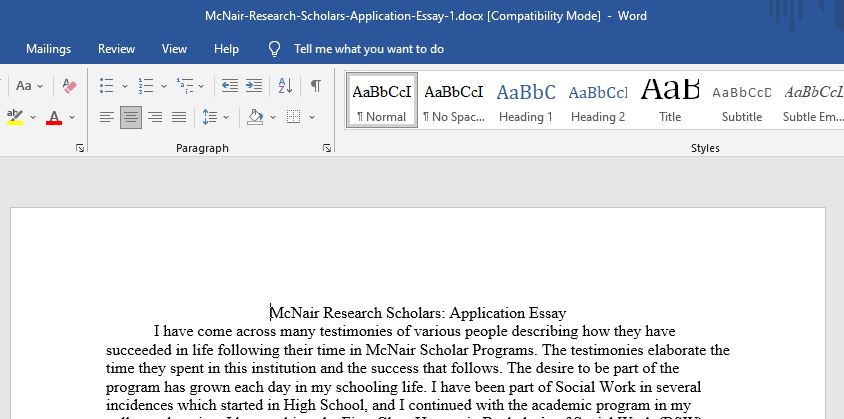844x419 pixels.
Task: Open the Mailings tab
Action: (48, 49)
